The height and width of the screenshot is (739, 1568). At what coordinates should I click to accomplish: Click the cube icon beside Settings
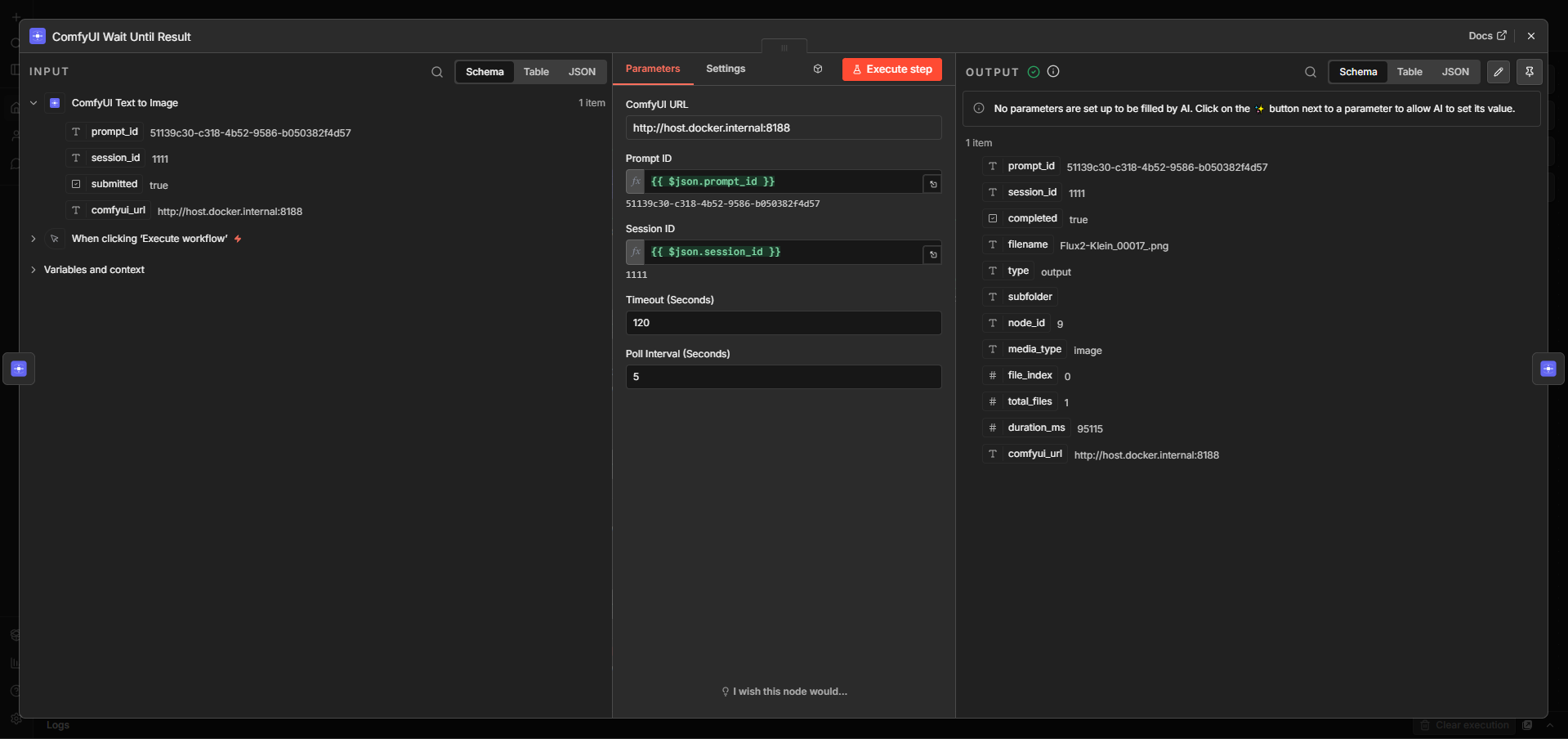pyautogui.click(x=817, y=69)
